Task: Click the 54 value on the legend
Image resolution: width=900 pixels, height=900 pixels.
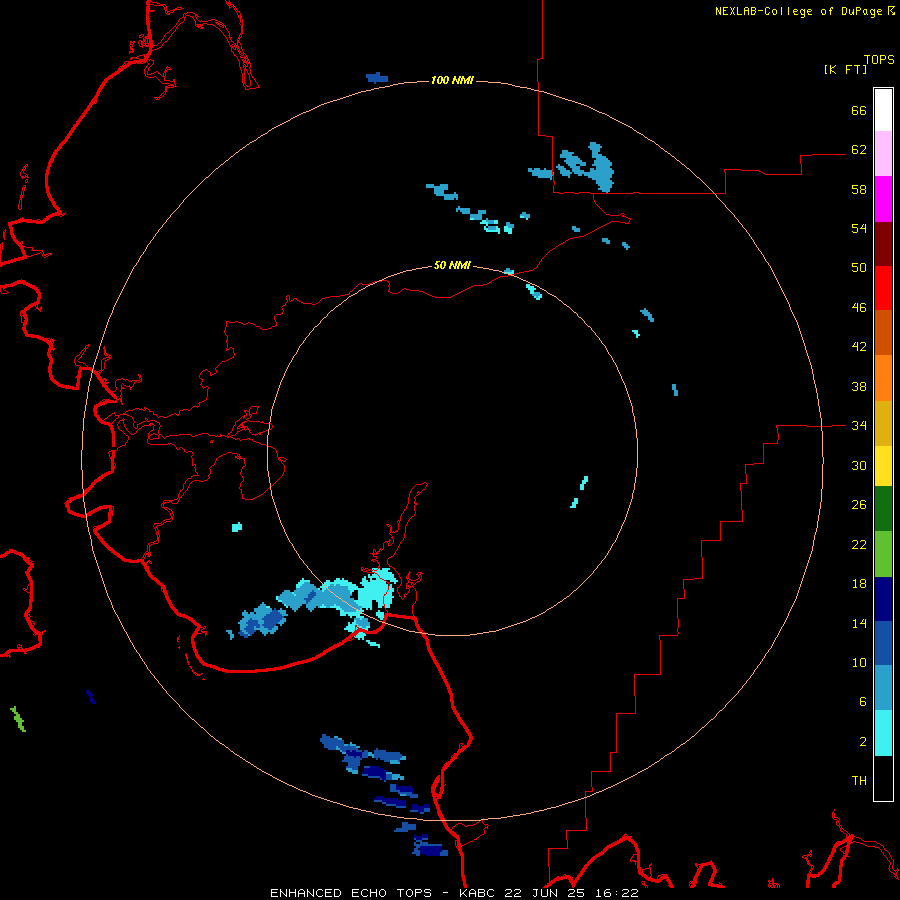Action: [x=859, y=228]
